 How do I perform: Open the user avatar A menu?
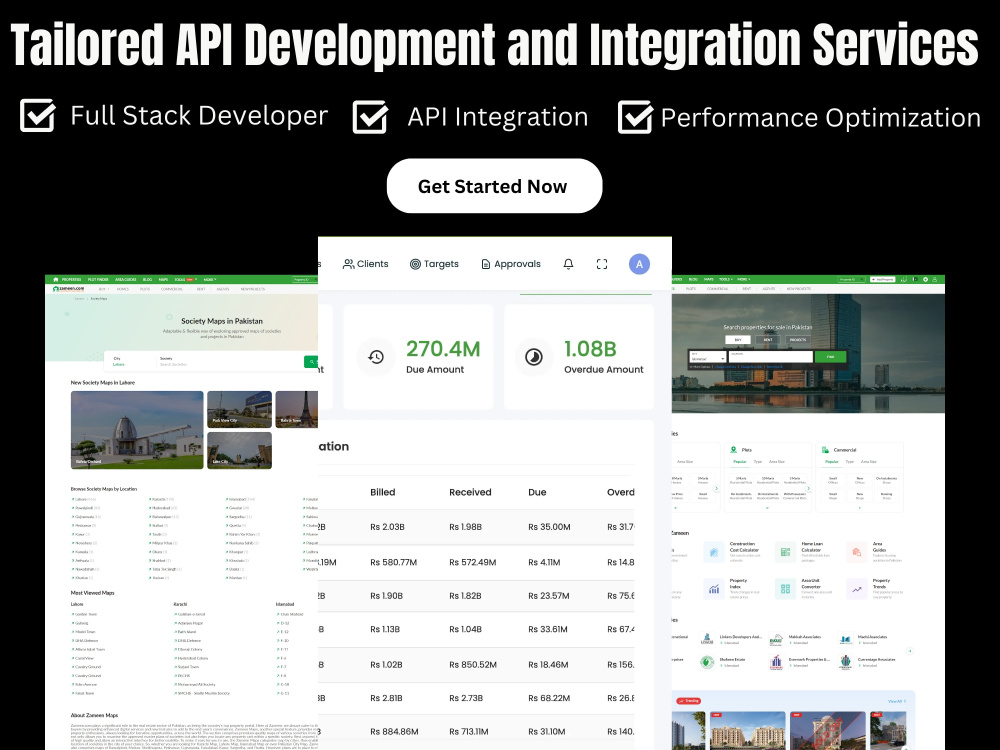pyautogui.click(x=639, y=264)
